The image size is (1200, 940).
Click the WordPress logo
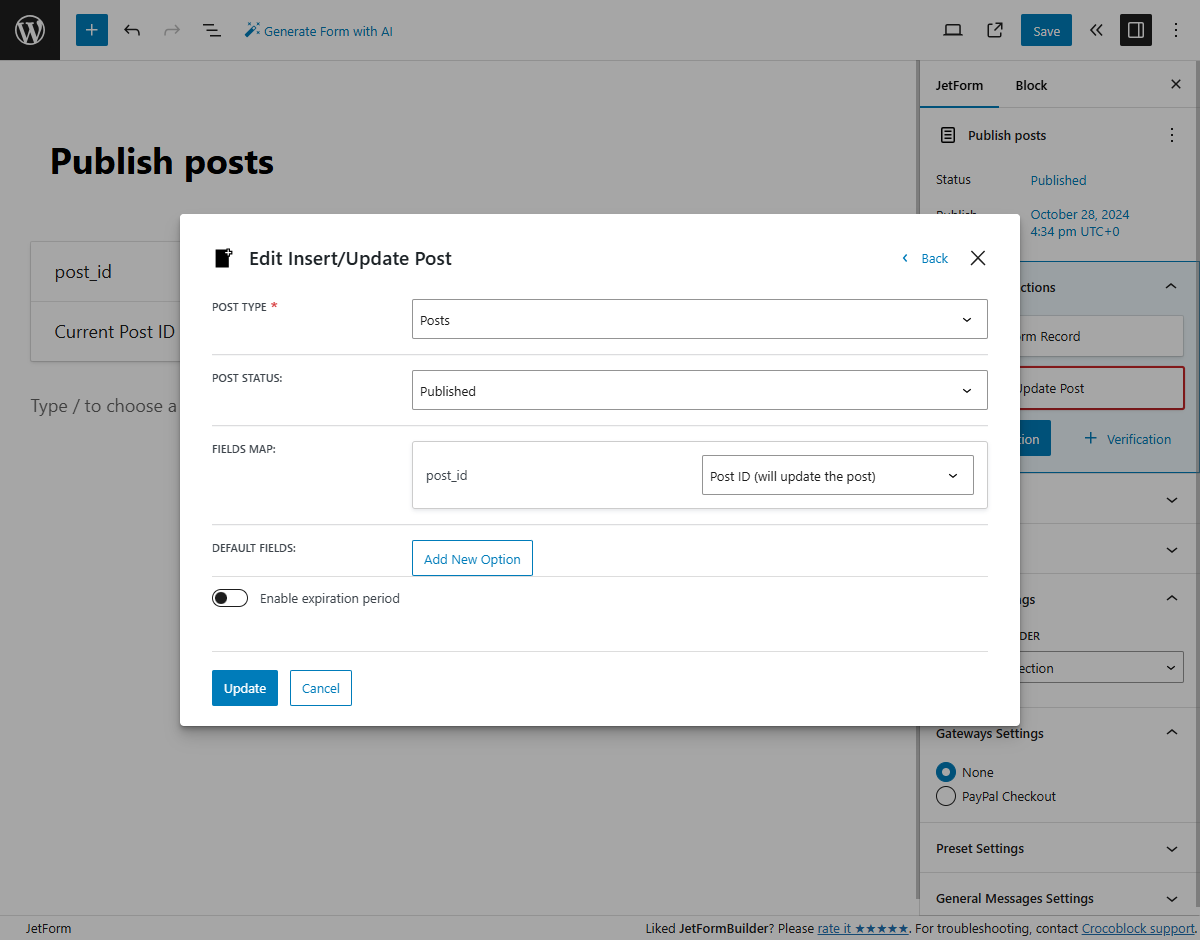[x=29, y=30]
